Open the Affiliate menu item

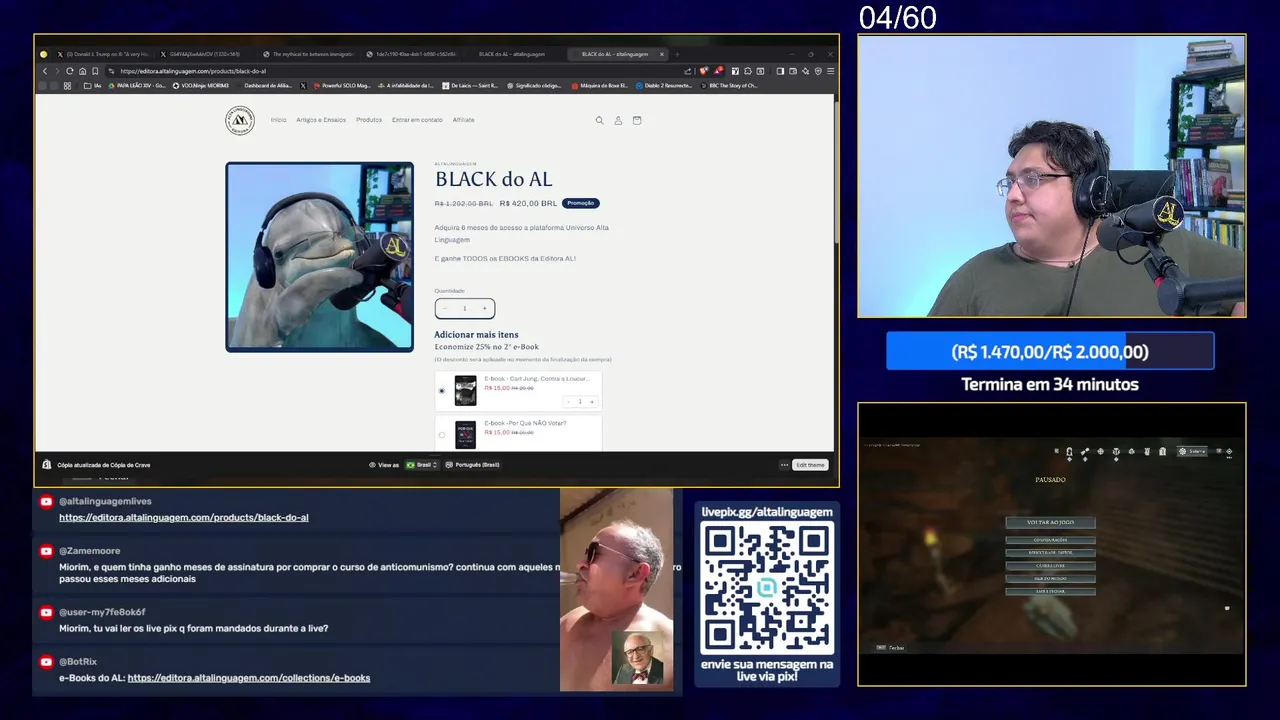464,120
